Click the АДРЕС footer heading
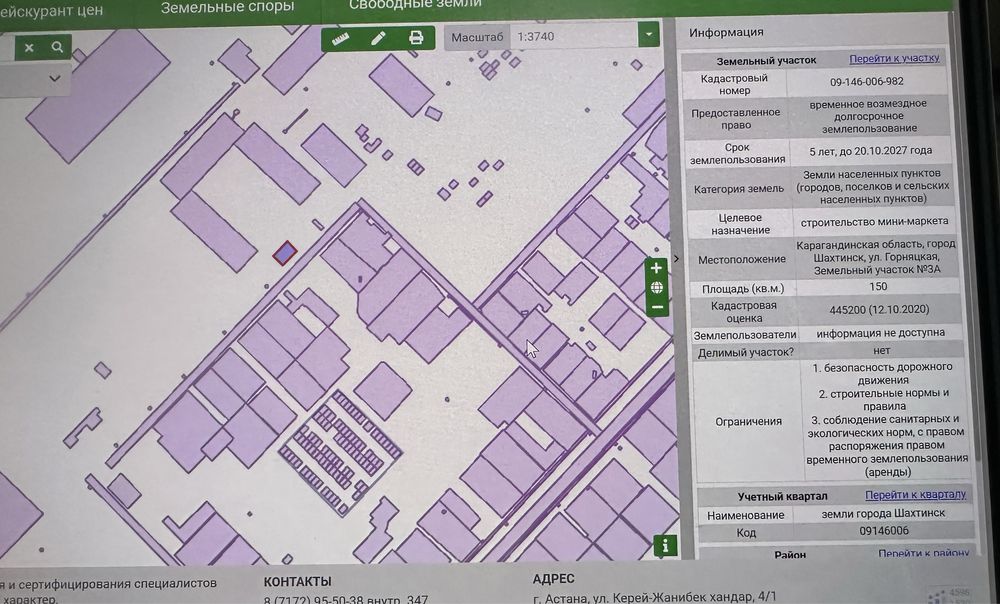This screenshot has width=1000, height=604. 554,578
